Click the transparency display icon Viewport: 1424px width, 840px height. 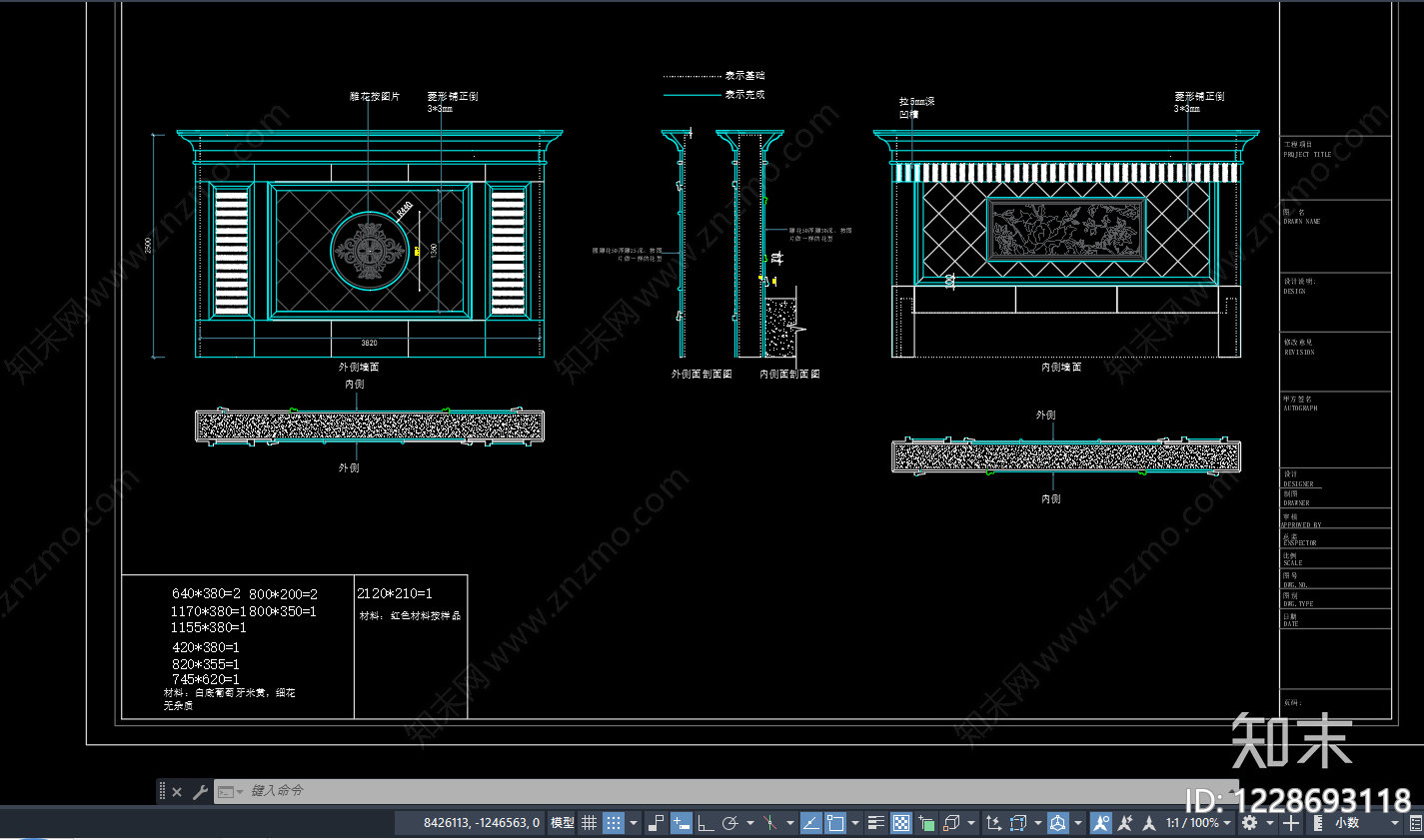tap(901, 823)
